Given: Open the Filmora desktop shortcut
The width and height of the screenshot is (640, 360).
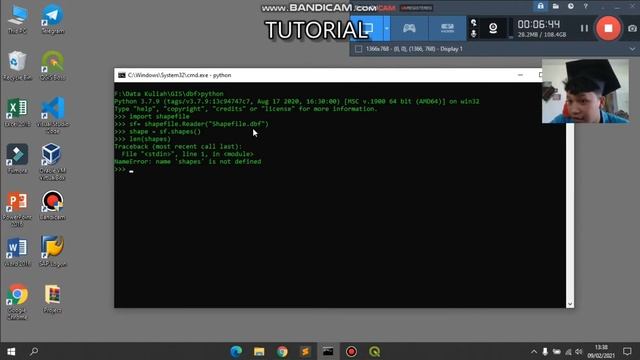Looking at the screenshot, I should pos(18,158).
